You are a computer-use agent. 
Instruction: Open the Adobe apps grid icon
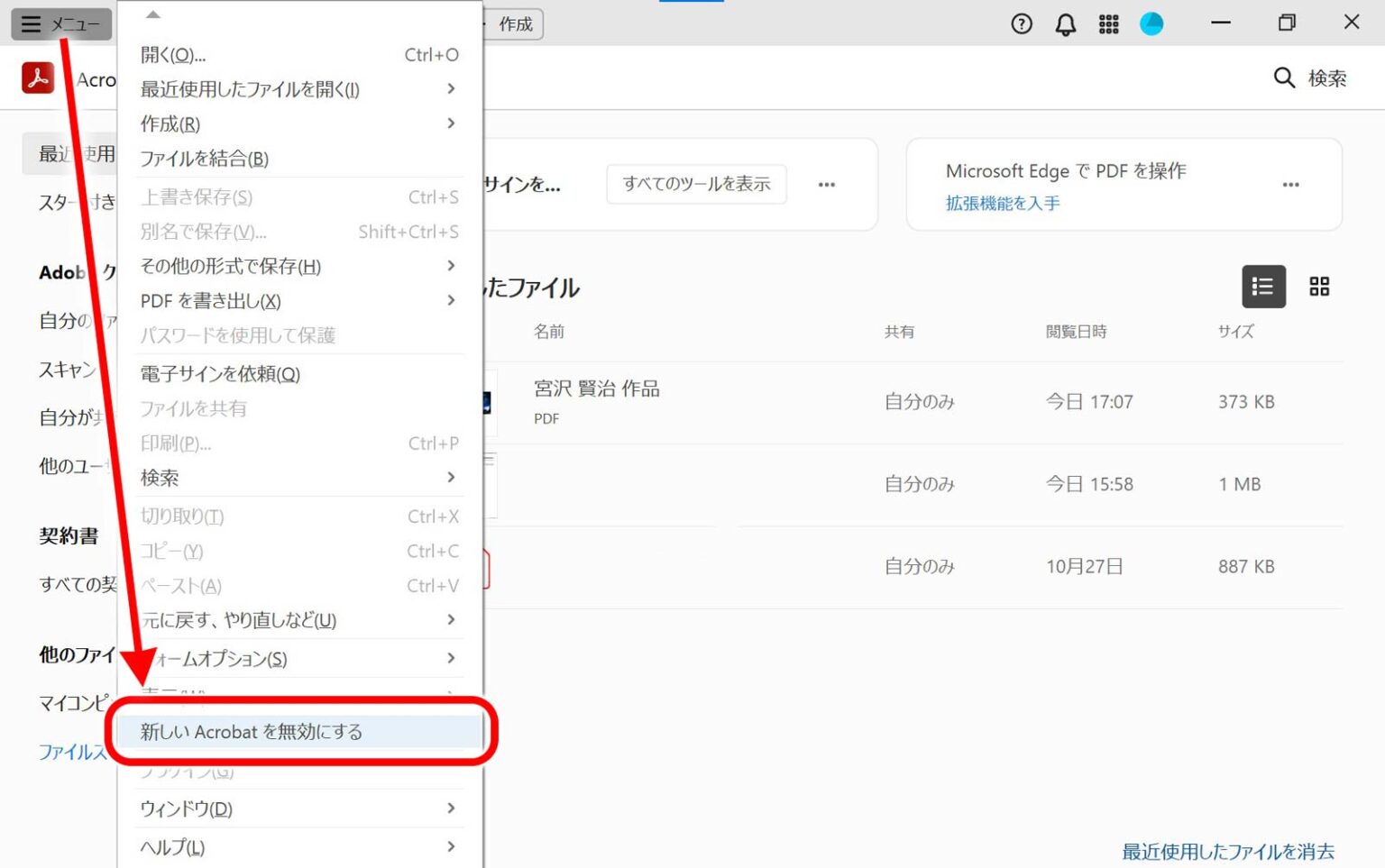tap(1108, 24)
